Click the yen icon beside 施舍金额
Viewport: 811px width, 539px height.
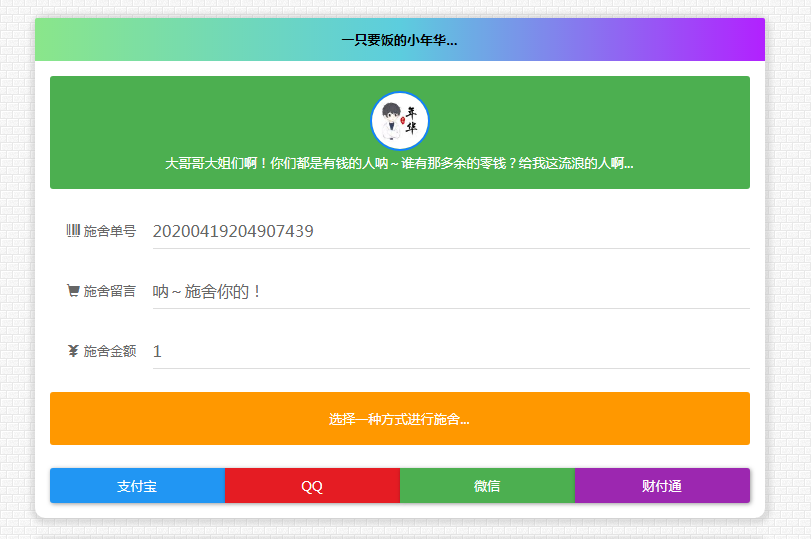pos(73,351)
